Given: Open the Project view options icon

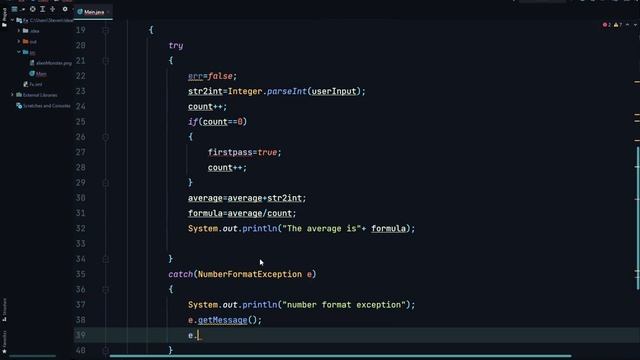Looking at the screenshot, I should point(14,9).
